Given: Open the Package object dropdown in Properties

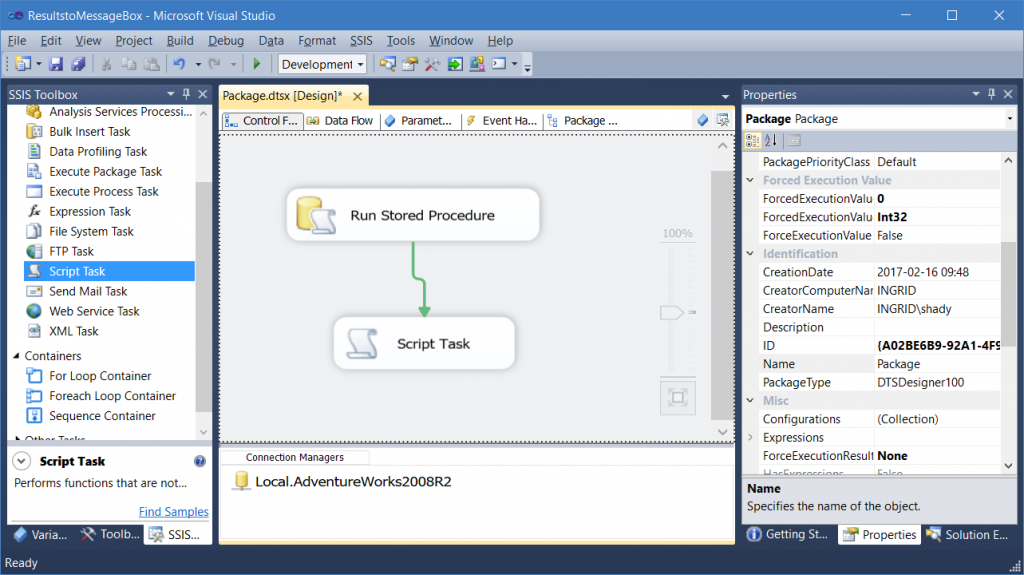Looking at the screenshot, I should point(1010,119).
